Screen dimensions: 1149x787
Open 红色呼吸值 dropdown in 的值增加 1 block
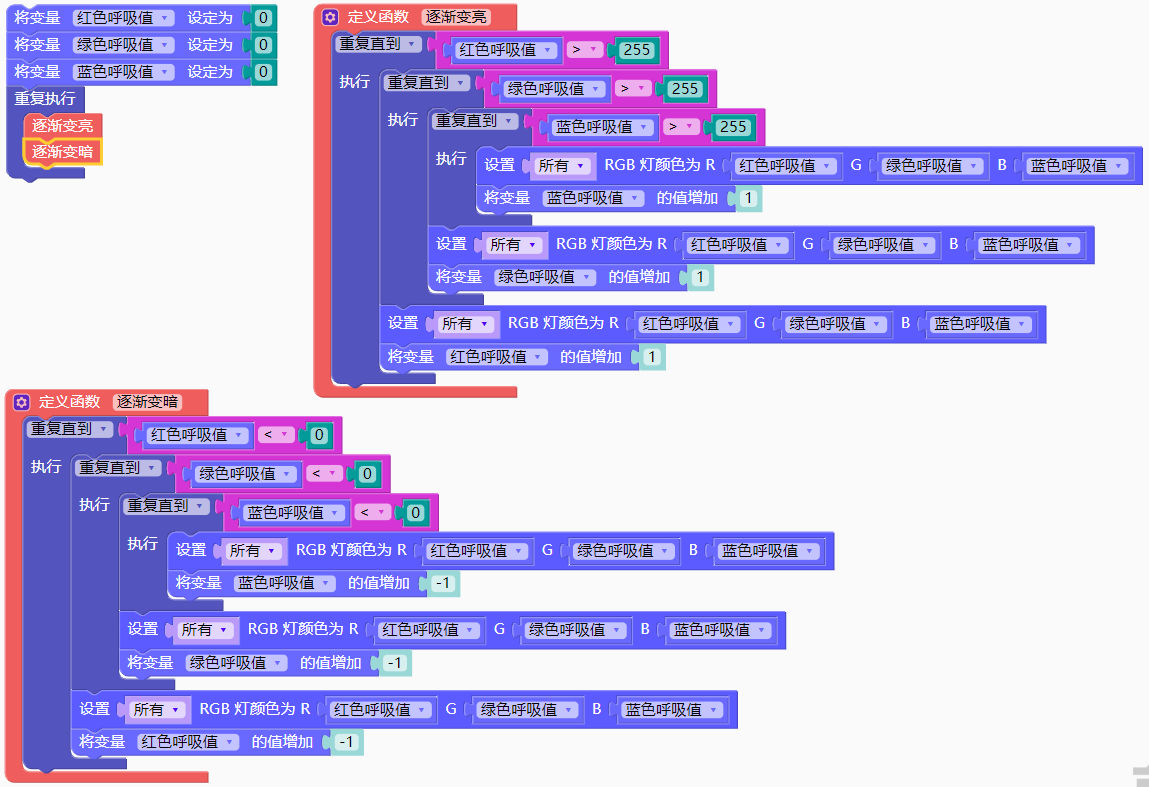tap(496, 357)
